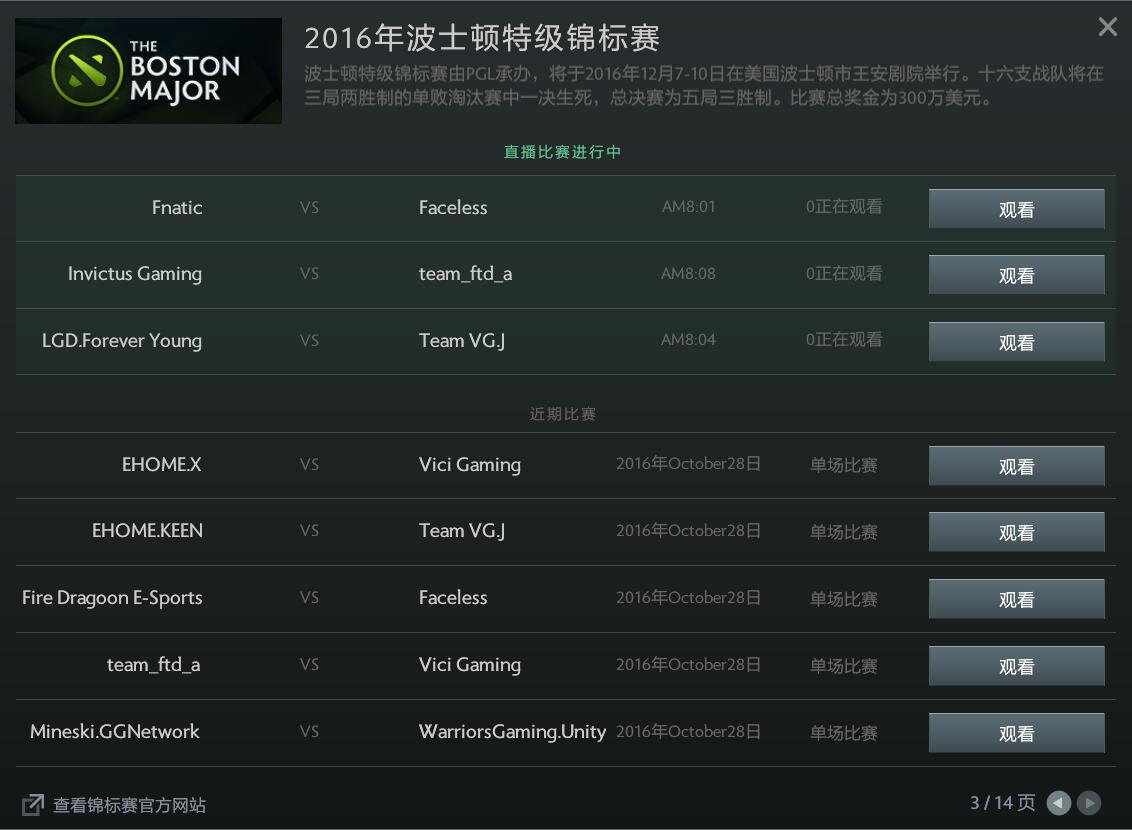This screenshot has width=1132, height=830.
Task: Click 观看 for EHOME.KEEN vs Team VG.J
Action: (1016, 533)
